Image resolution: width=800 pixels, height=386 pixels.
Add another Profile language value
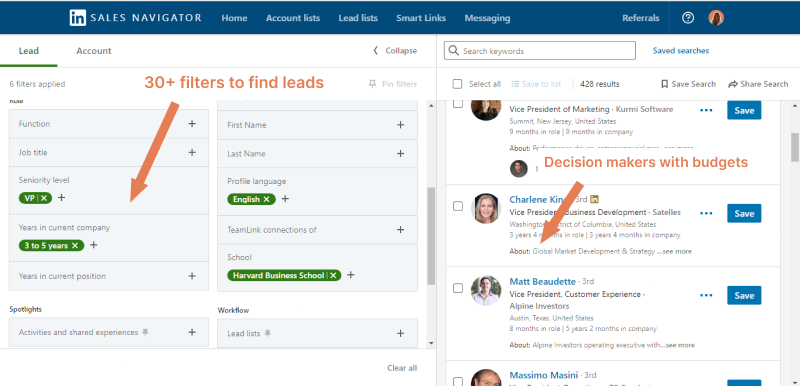pyautogui.click(x=285, y=199)
